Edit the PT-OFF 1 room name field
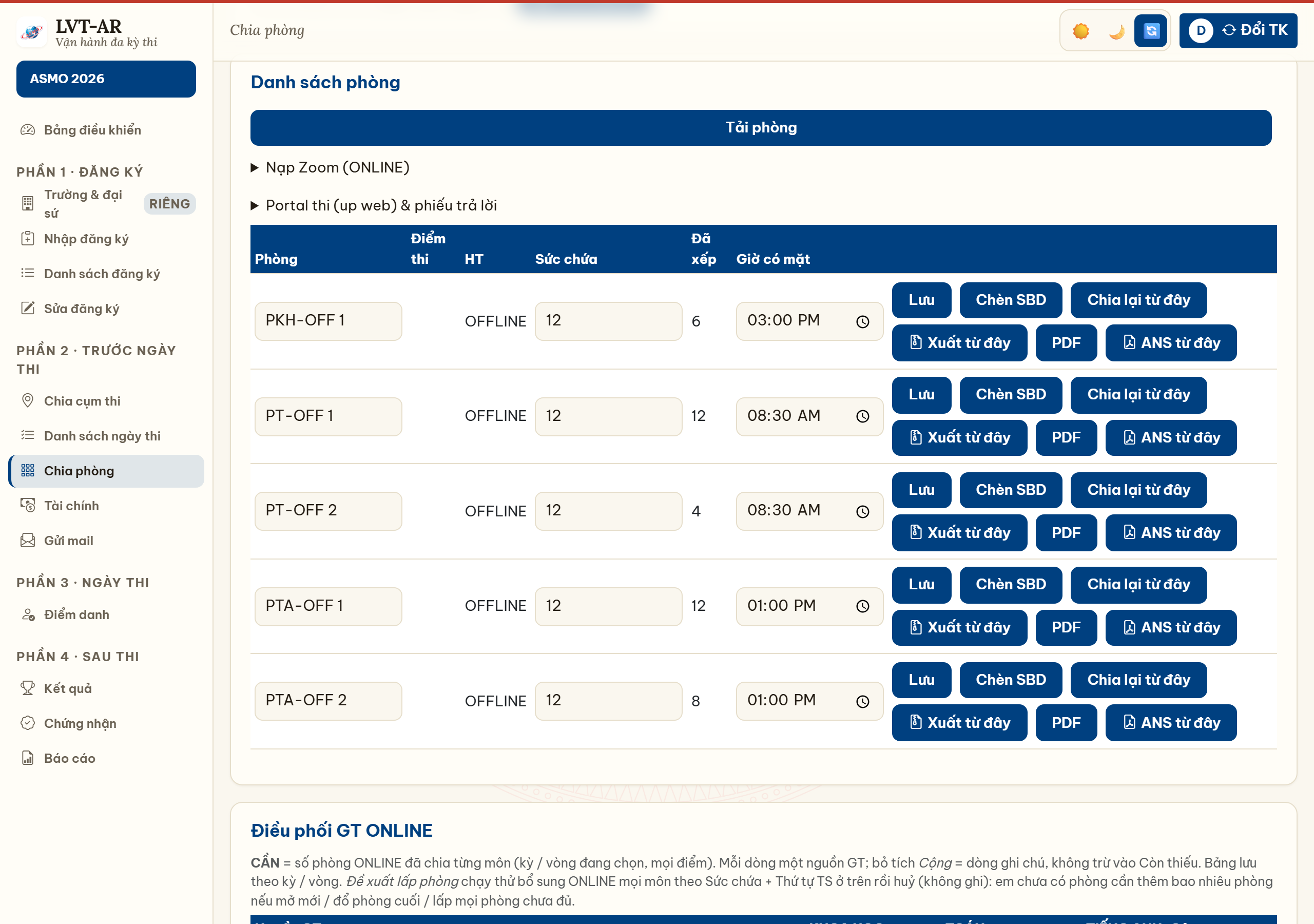The image size is (1314, 924). pos(328,416)
